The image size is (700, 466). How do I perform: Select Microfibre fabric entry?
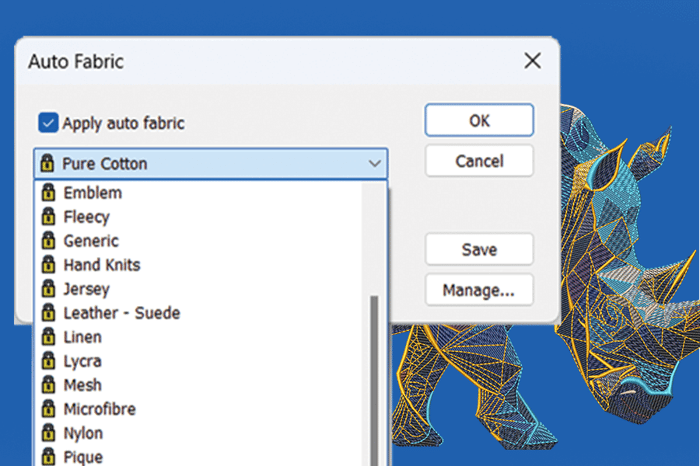99,409
